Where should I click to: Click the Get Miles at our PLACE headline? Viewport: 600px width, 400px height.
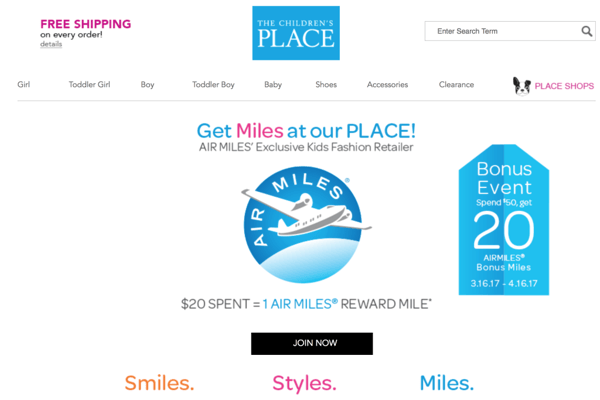coord(306,131)
